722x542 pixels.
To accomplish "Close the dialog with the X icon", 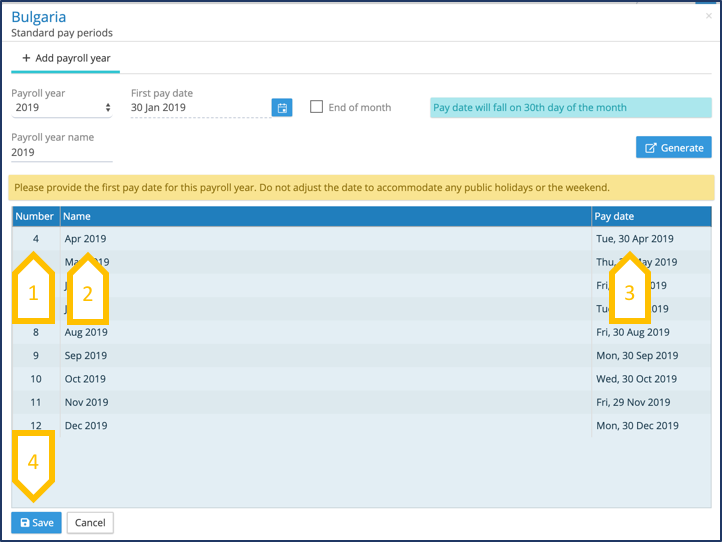I will (x=709, y=17).
